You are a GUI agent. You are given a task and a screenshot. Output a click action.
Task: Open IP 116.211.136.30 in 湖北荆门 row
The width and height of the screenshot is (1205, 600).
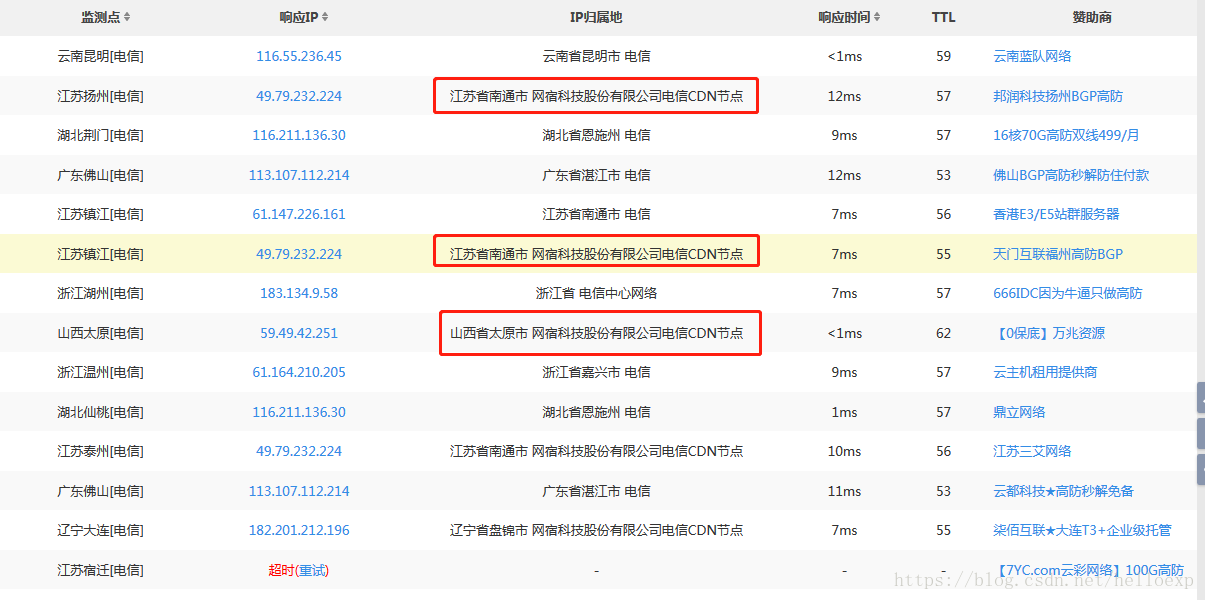click(299, 135)
